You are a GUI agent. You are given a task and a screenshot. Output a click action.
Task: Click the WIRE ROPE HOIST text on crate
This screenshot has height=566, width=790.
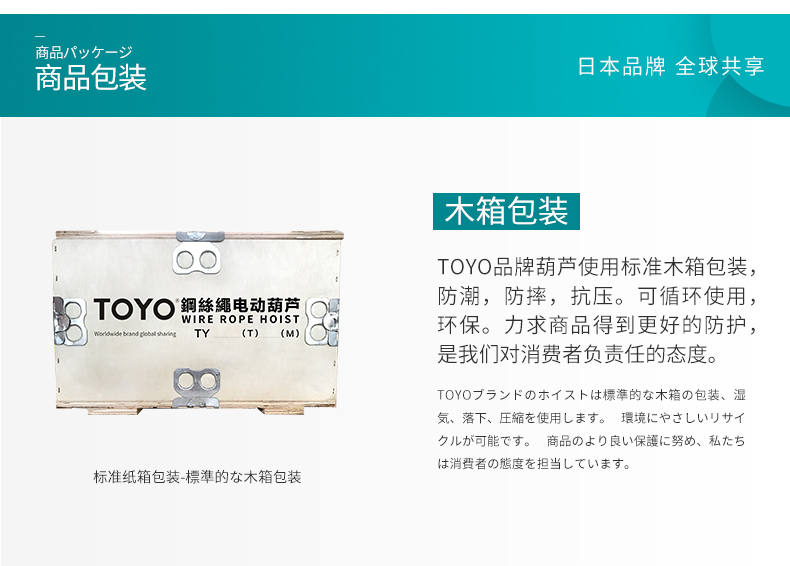click(x=240, y=320)
